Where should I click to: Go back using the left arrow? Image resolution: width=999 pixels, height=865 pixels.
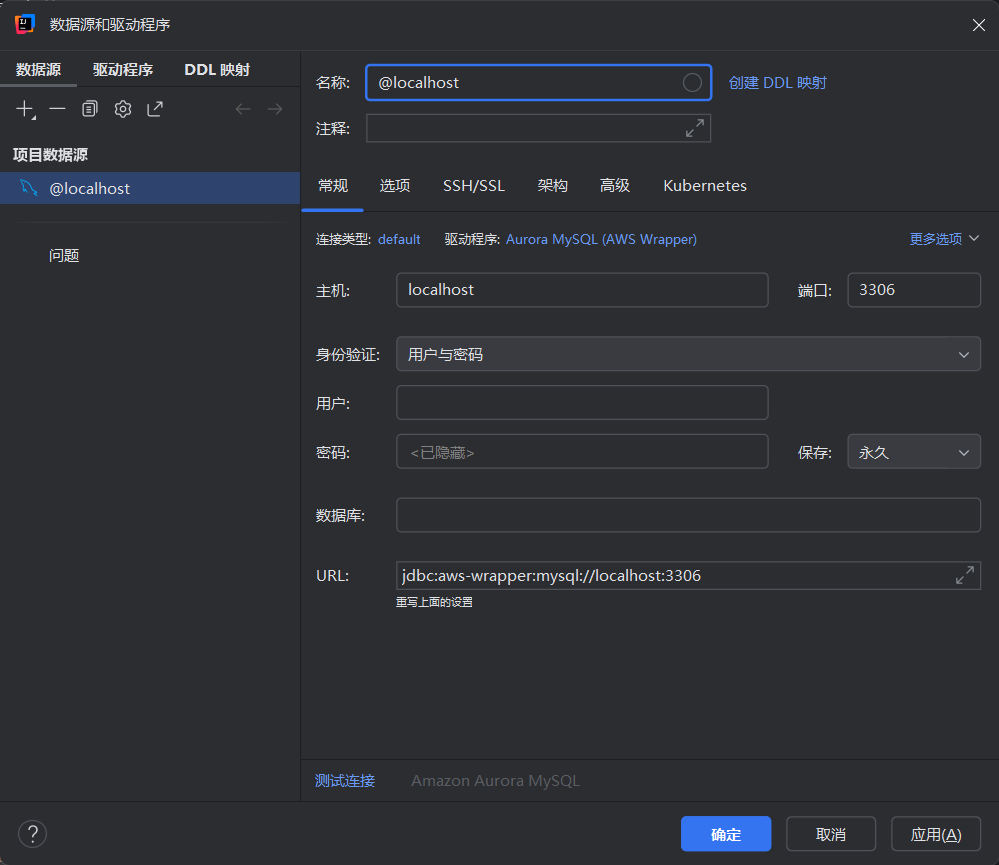[x=243, y=109]
